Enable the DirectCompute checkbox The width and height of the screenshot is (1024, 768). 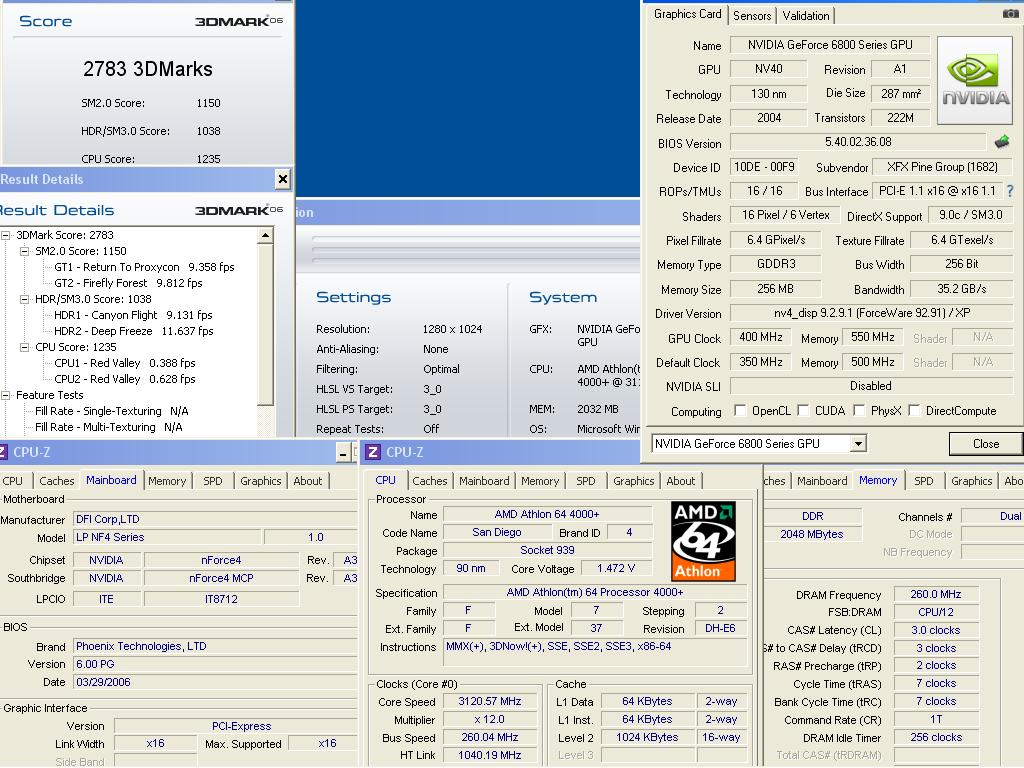914,410
